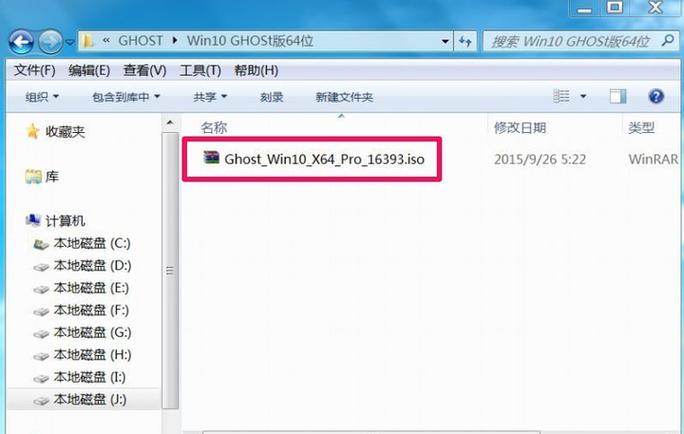Click the folder icon in address bar

88,41
